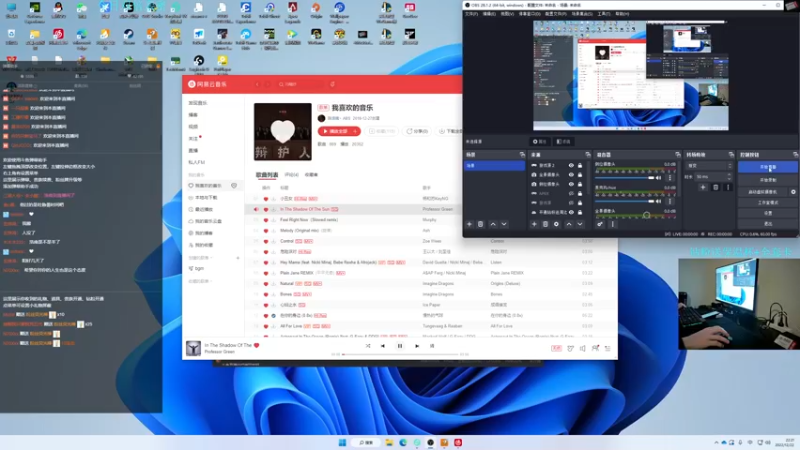Click Mic/Aux volume slider in OBS mixer

point(624,201)
